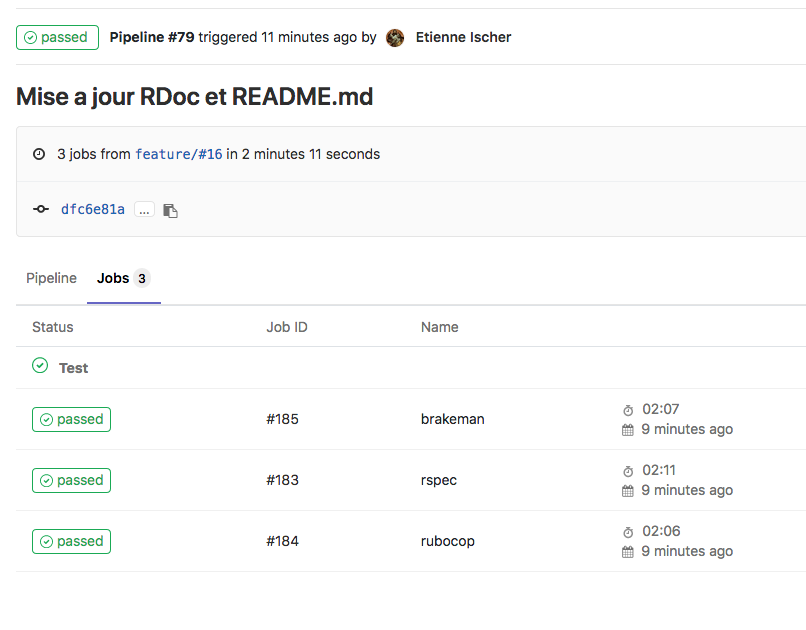This screenshot has width=806, height=630.
Task: Open the rubocop job passed badge
Action: tap(71, 541)
